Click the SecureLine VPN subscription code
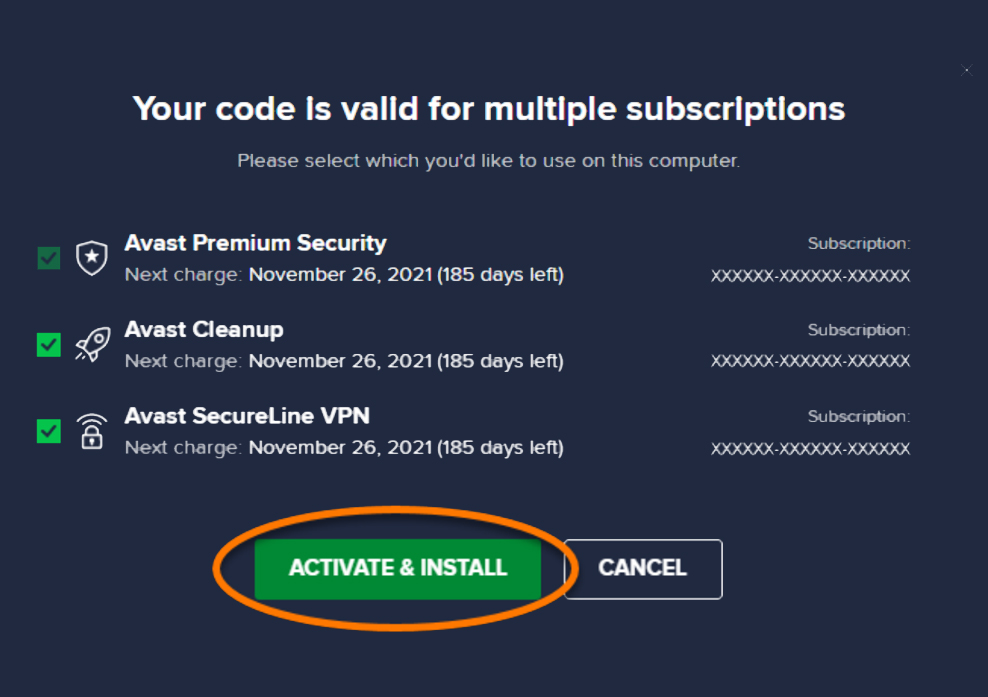This screenshot has width=988, height=697. [810, 449]
